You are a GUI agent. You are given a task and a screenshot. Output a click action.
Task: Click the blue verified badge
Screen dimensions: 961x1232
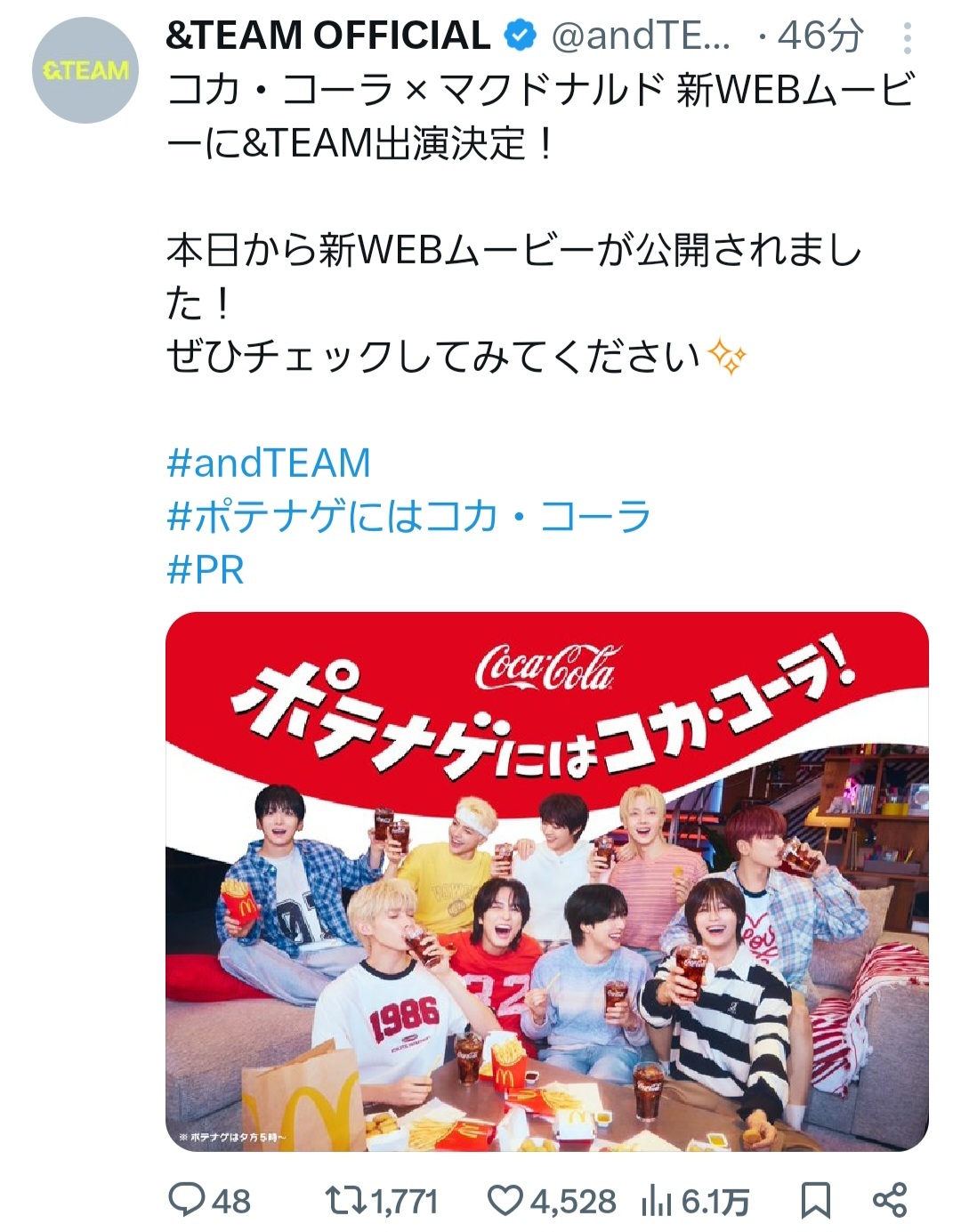click(521, 36)
